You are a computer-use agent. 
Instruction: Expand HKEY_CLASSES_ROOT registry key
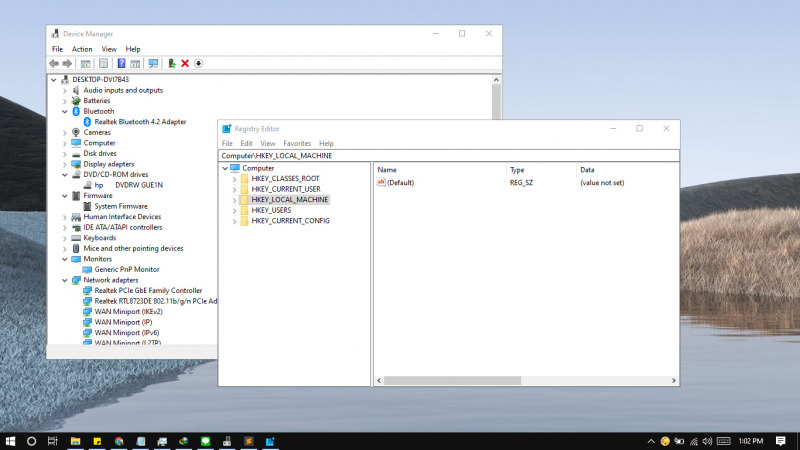(x=235, y=179)
